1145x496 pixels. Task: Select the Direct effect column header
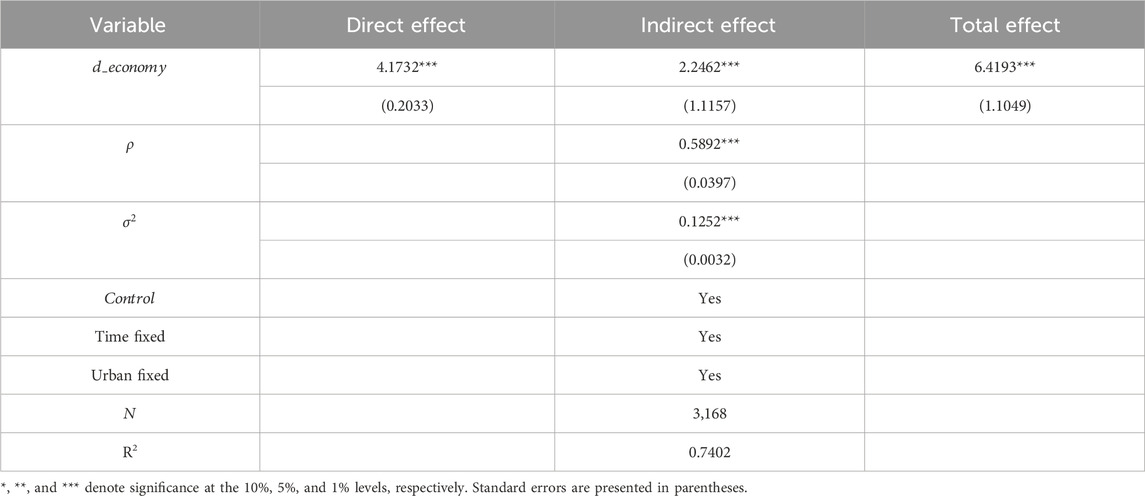pos(406,23)
